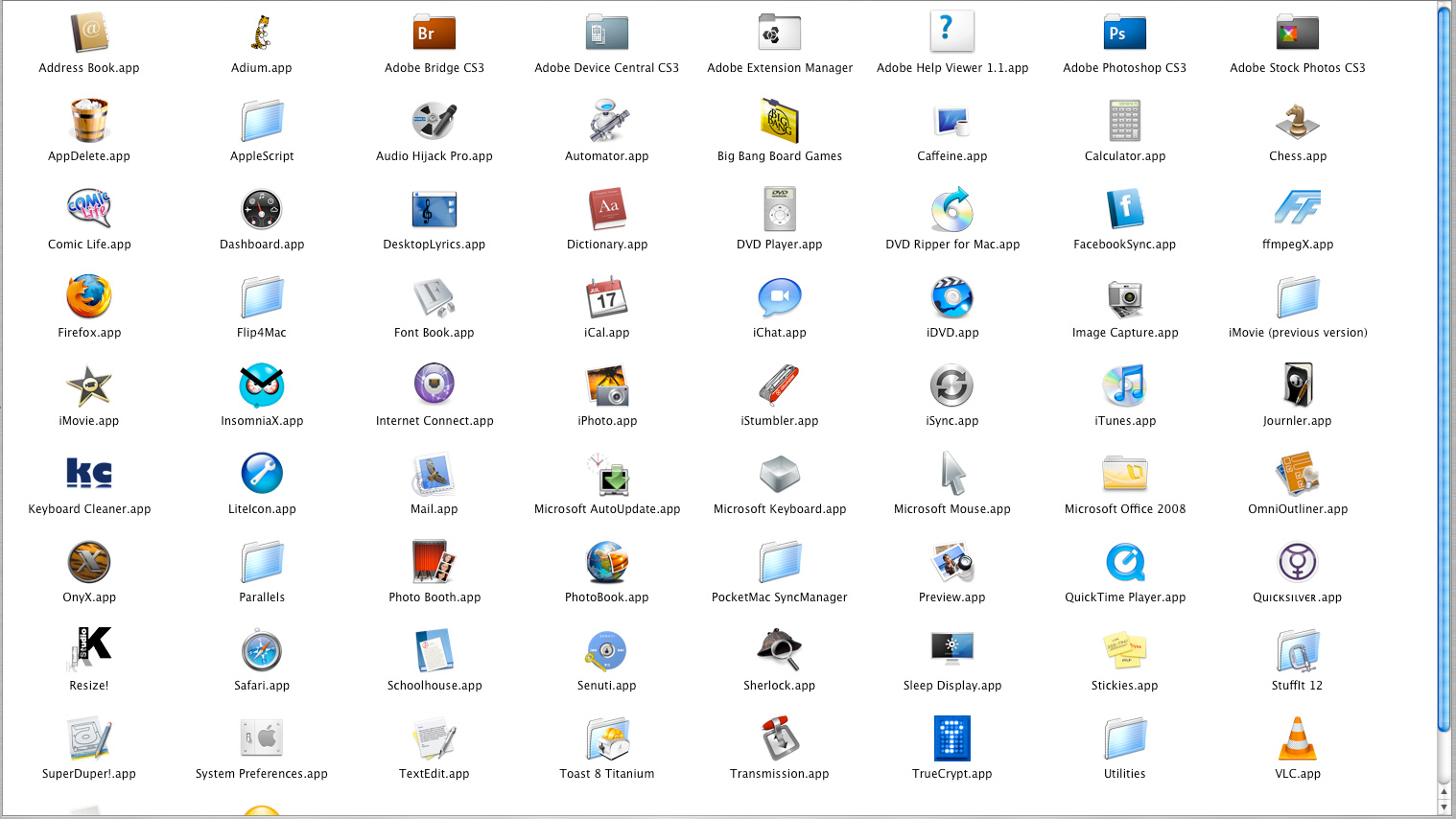Click the Transmission app icon
Viewport: 1456px width, 819px height.
(x=780, y=738)
